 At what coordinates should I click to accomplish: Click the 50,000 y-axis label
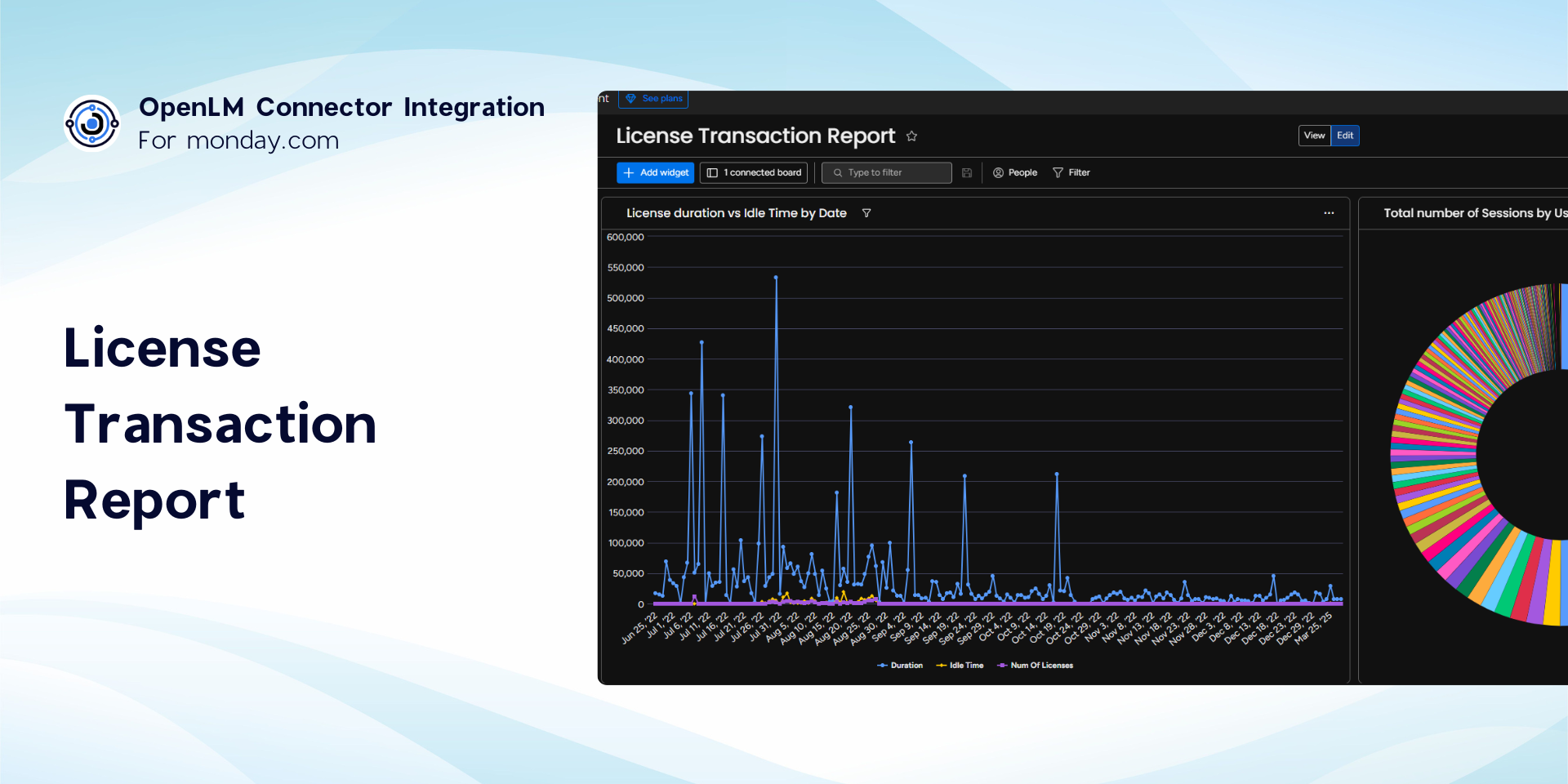628,573
